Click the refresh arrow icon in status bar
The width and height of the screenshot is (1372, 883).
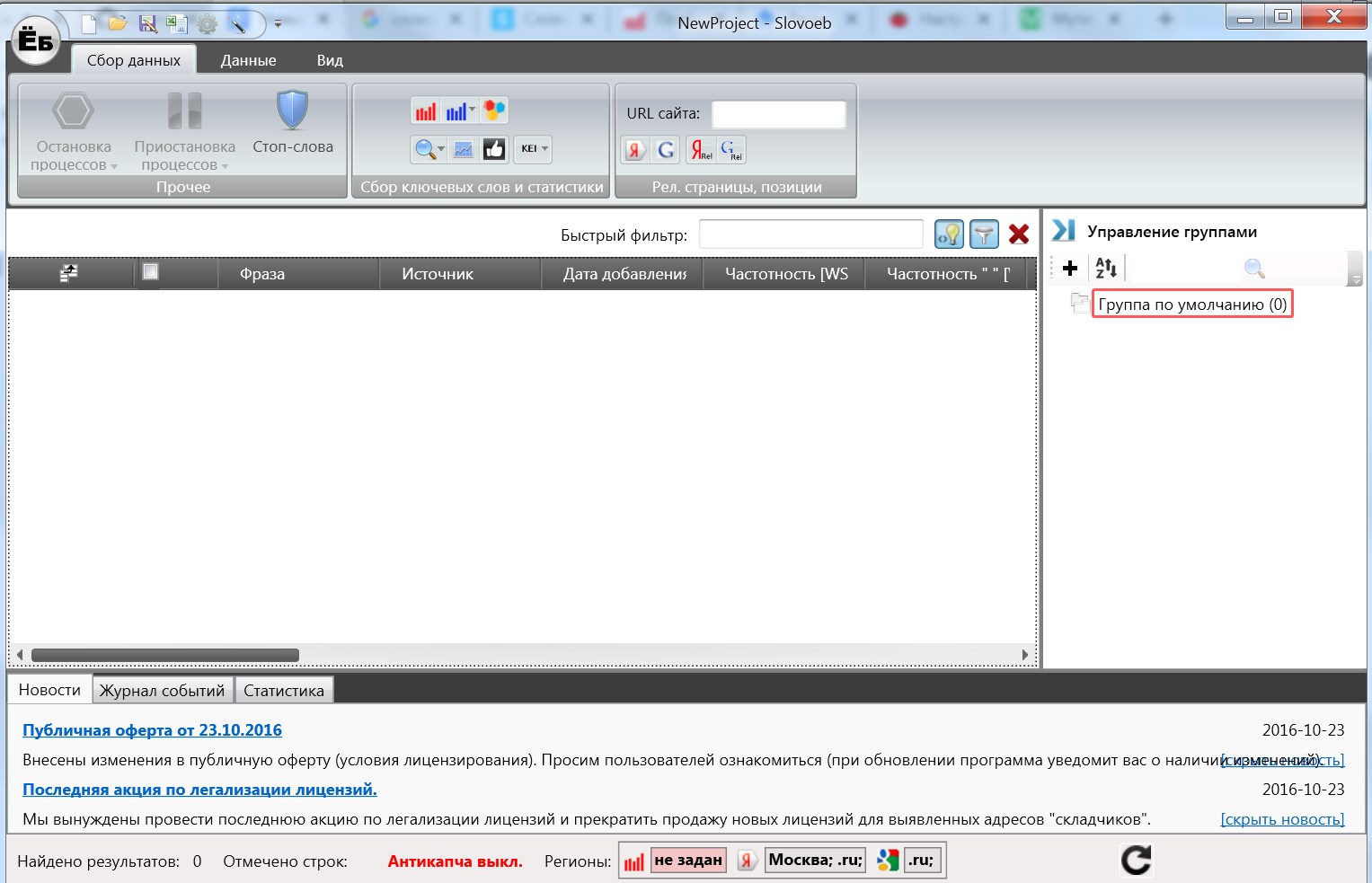click(x=1136, y=860)
